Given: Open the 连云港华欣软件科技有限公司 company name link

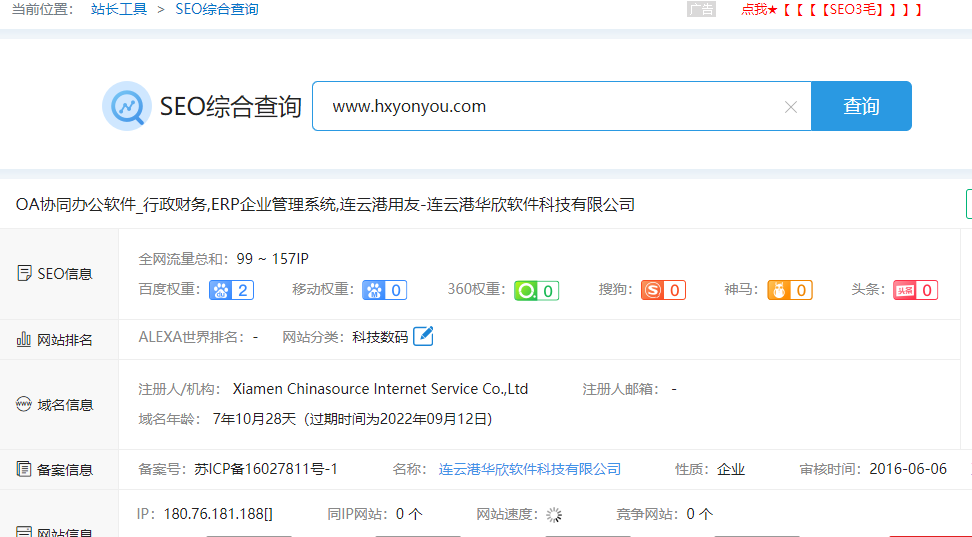Looking at the screenshot, I should pyautogui.click(x=529, y=469).
